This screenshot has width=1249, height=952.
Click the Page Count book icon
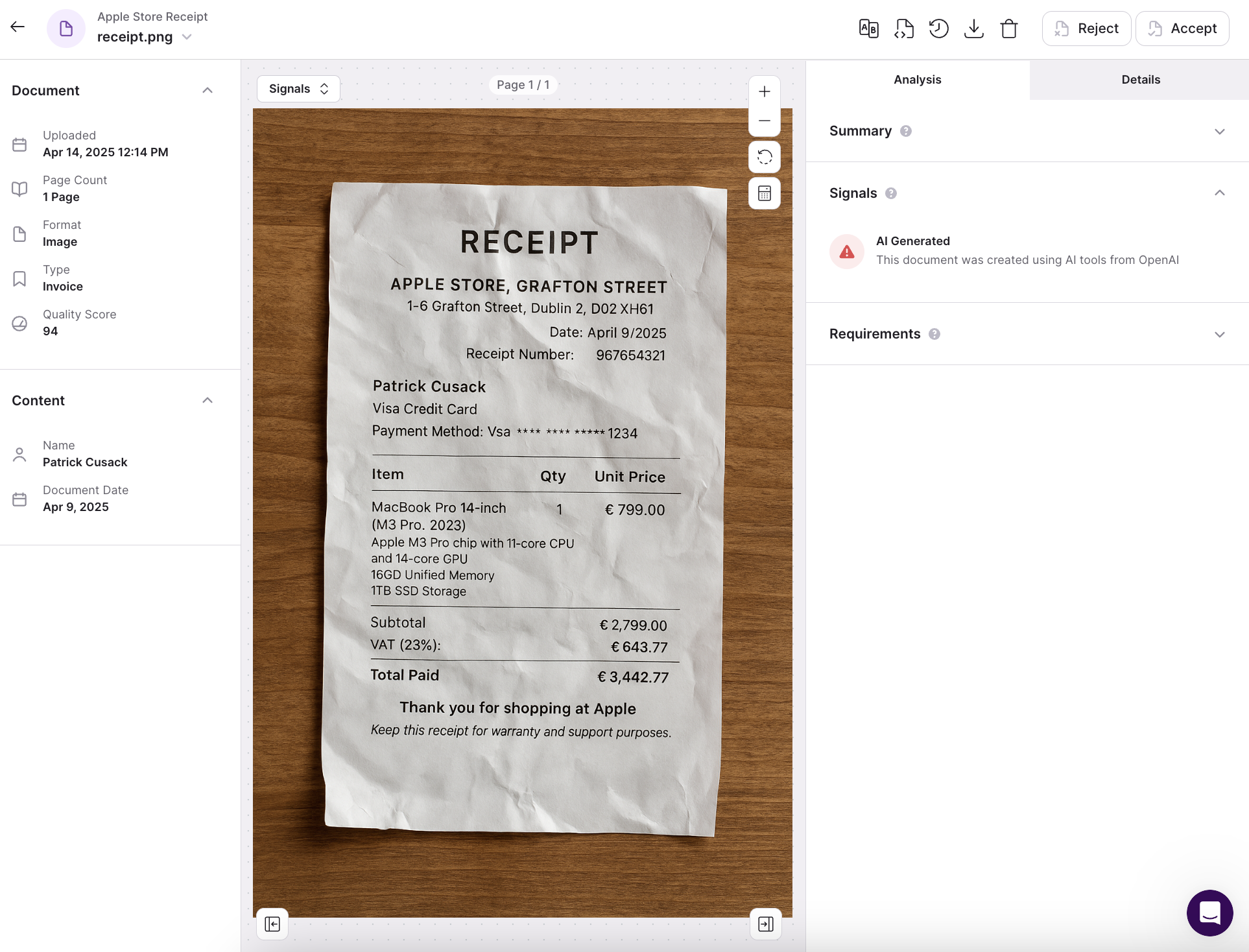point(19,189)
